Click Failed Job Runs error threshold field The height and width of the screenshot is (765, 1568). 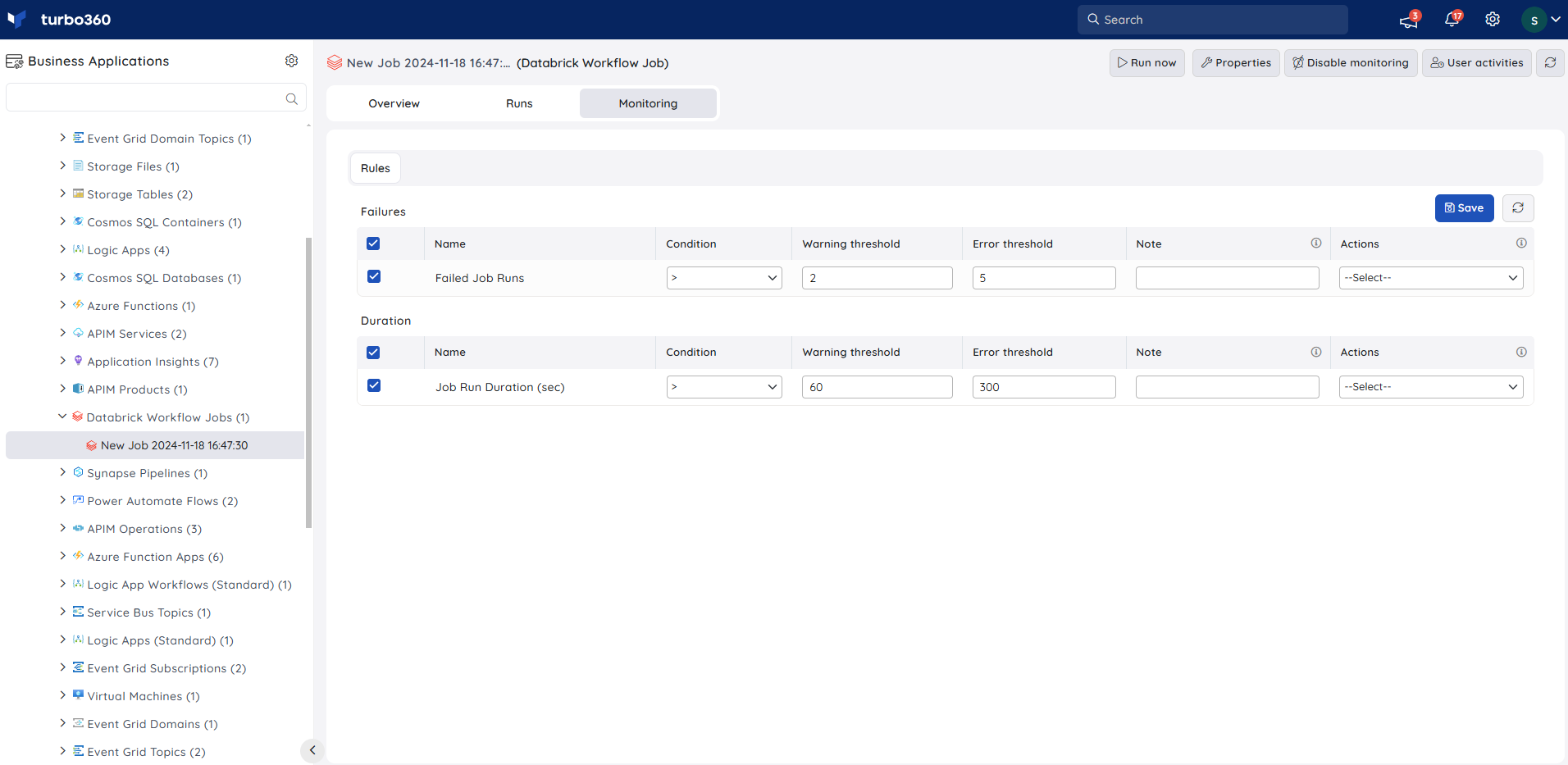[x=1044, y=278]
